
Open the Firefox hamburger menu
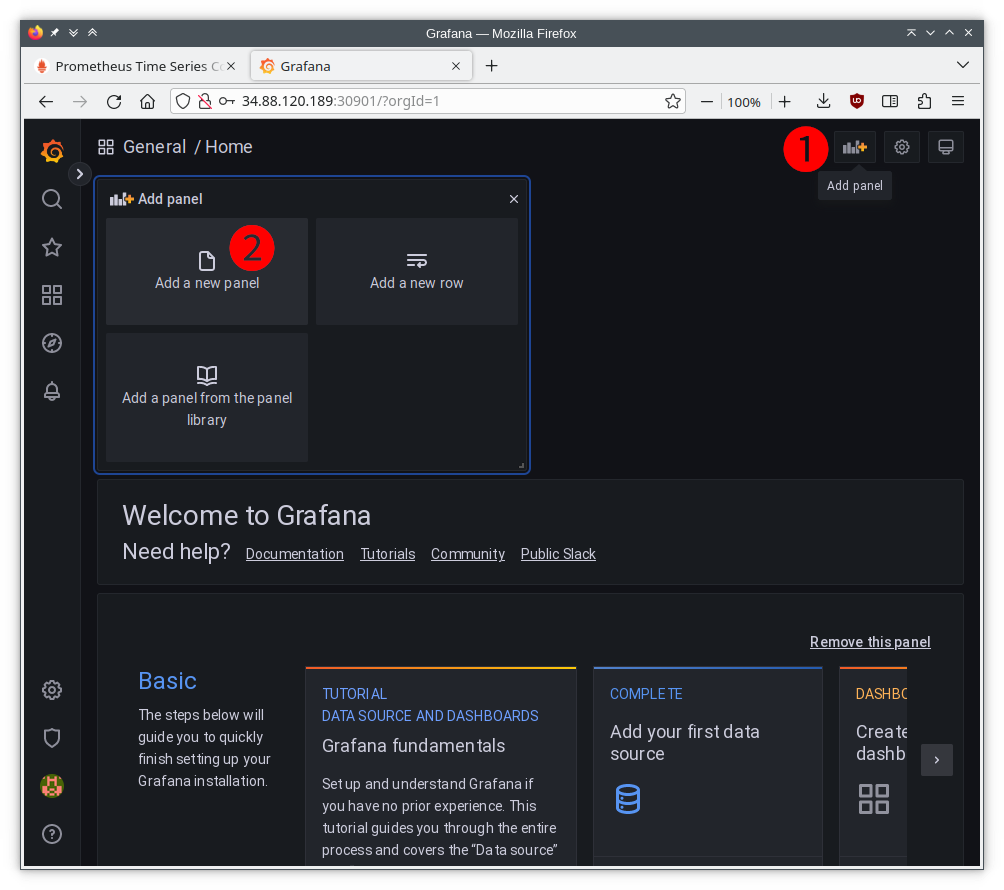(x=958, y=101)
